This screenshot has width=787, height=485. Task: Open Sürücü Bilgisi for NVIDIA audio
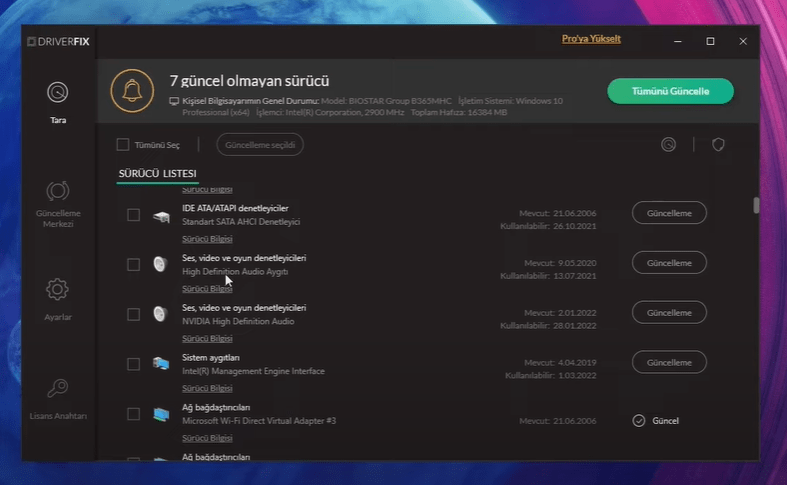coord(207,338)
